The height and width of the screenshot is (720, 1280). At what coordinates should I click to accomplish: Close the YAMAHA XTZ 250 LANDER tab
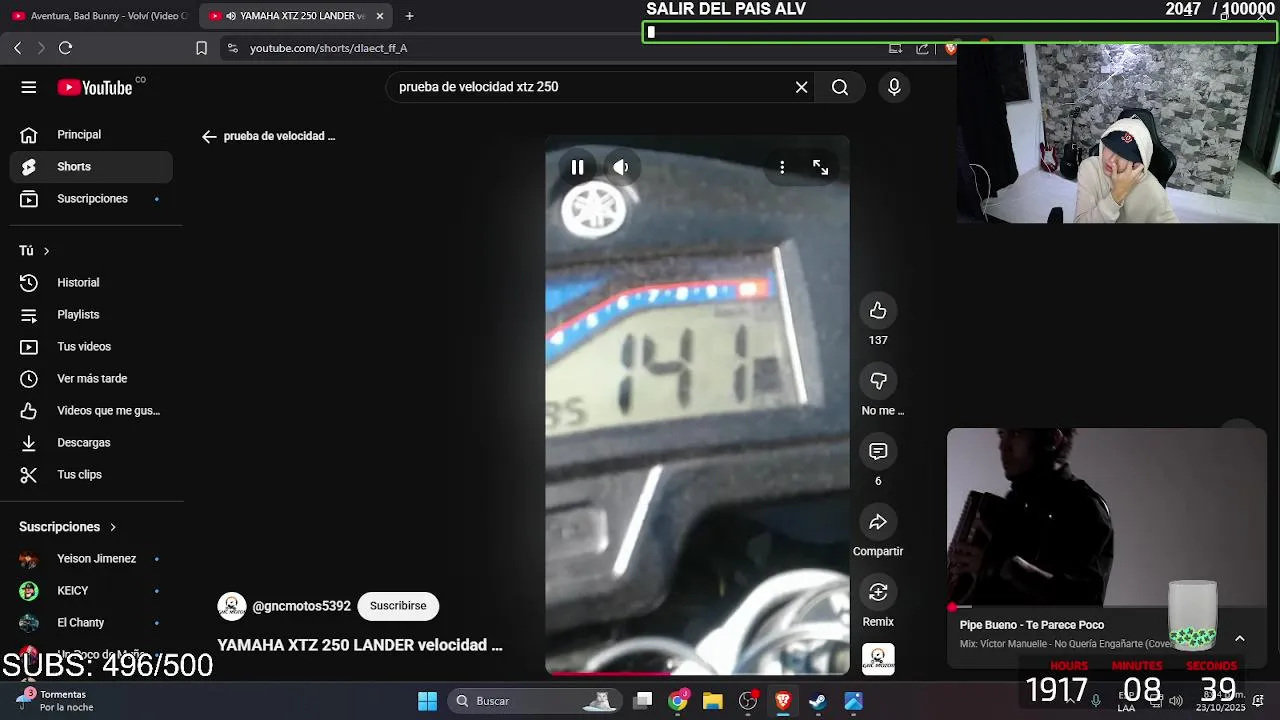tap(380, 16)
